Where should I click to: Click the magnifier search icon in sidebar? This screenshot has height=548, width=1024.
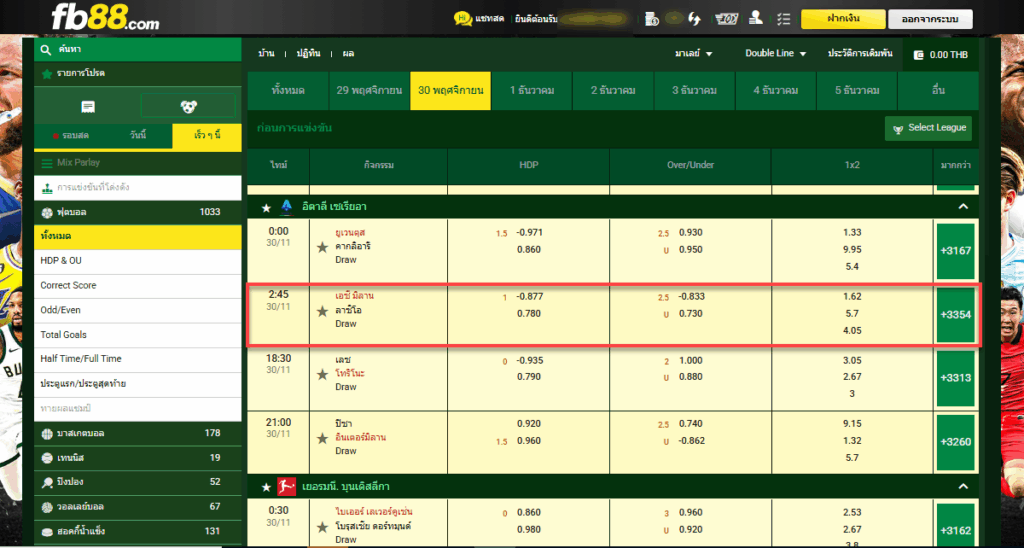(x=46, y=50)
